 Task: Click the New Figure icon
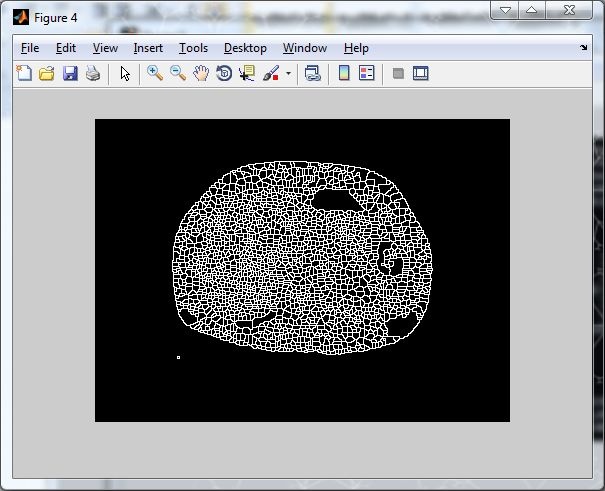click(23, 73)
